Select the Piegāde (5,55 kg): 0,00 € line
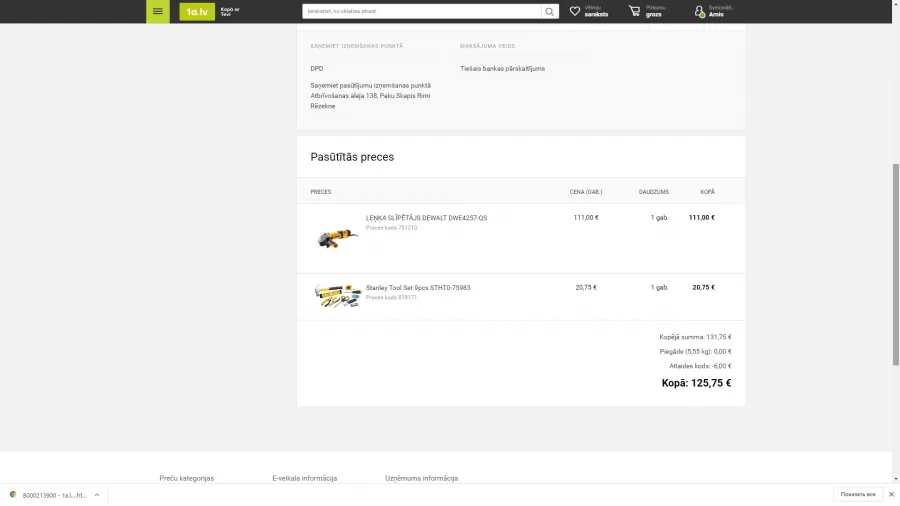 pyautogui.click(x=696, y=352)
